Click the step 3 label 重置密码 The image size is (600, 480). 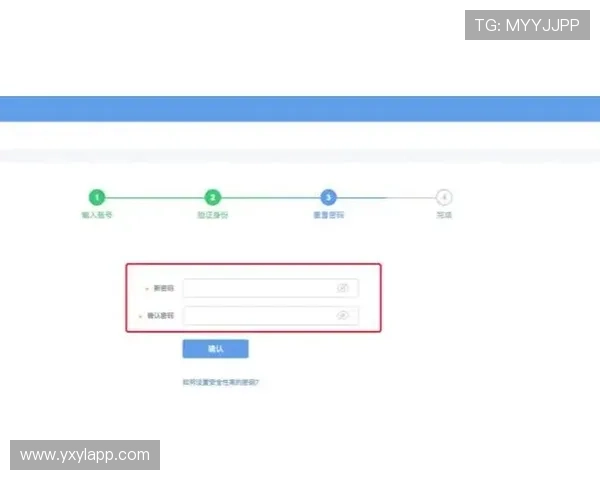(328, 215)
